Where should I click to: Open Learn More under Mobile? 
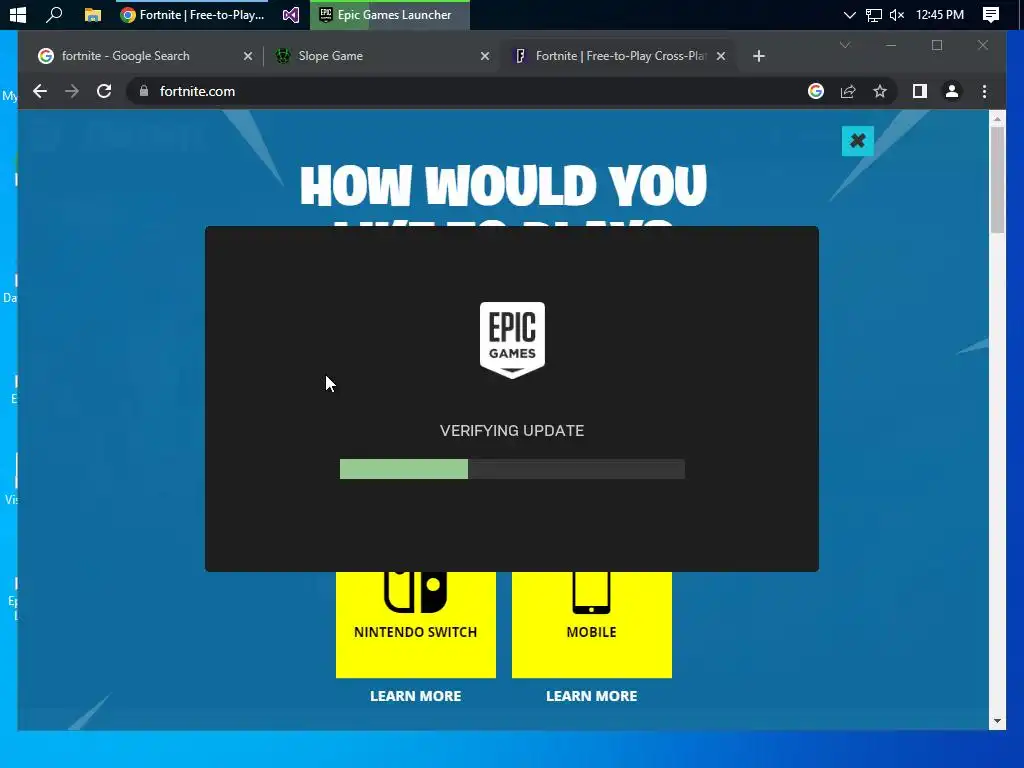click(592, 696)
